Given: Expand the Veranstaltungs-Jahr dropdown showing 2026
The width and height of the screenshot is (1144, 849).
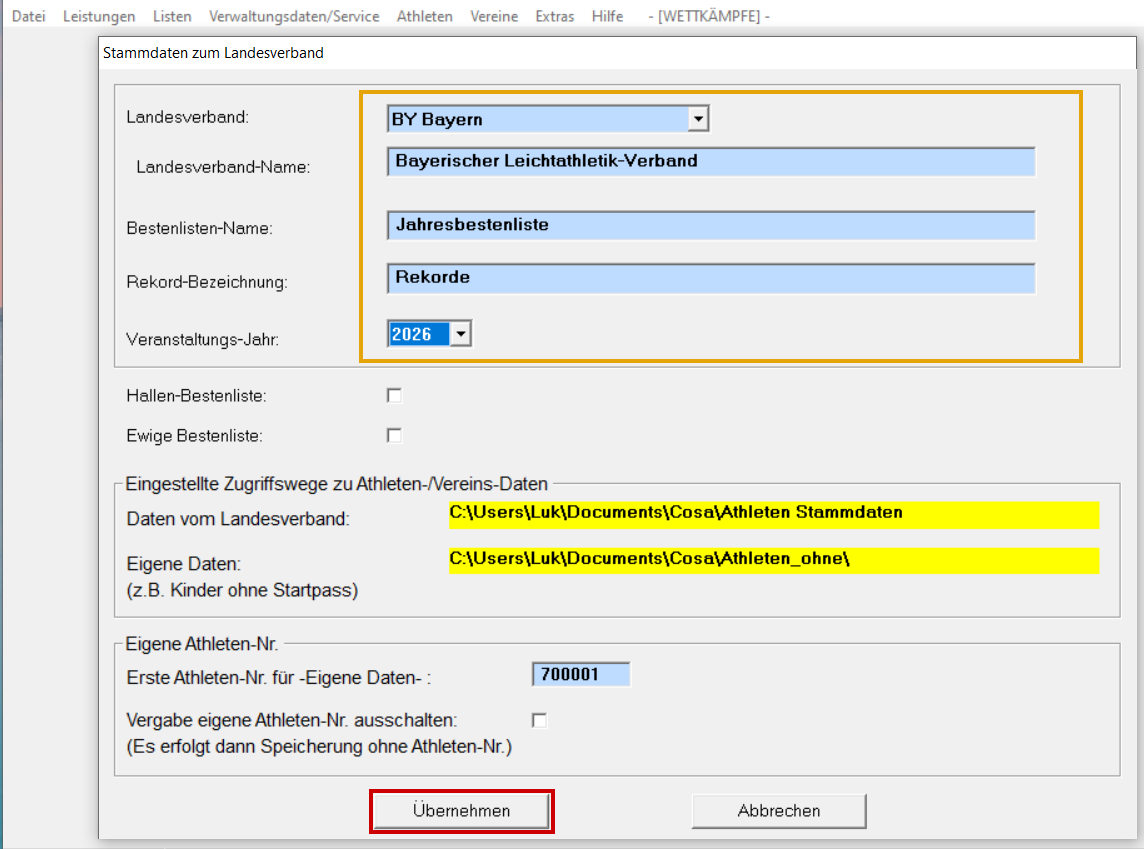Looking at the screenshot, I should coord(460,335).
